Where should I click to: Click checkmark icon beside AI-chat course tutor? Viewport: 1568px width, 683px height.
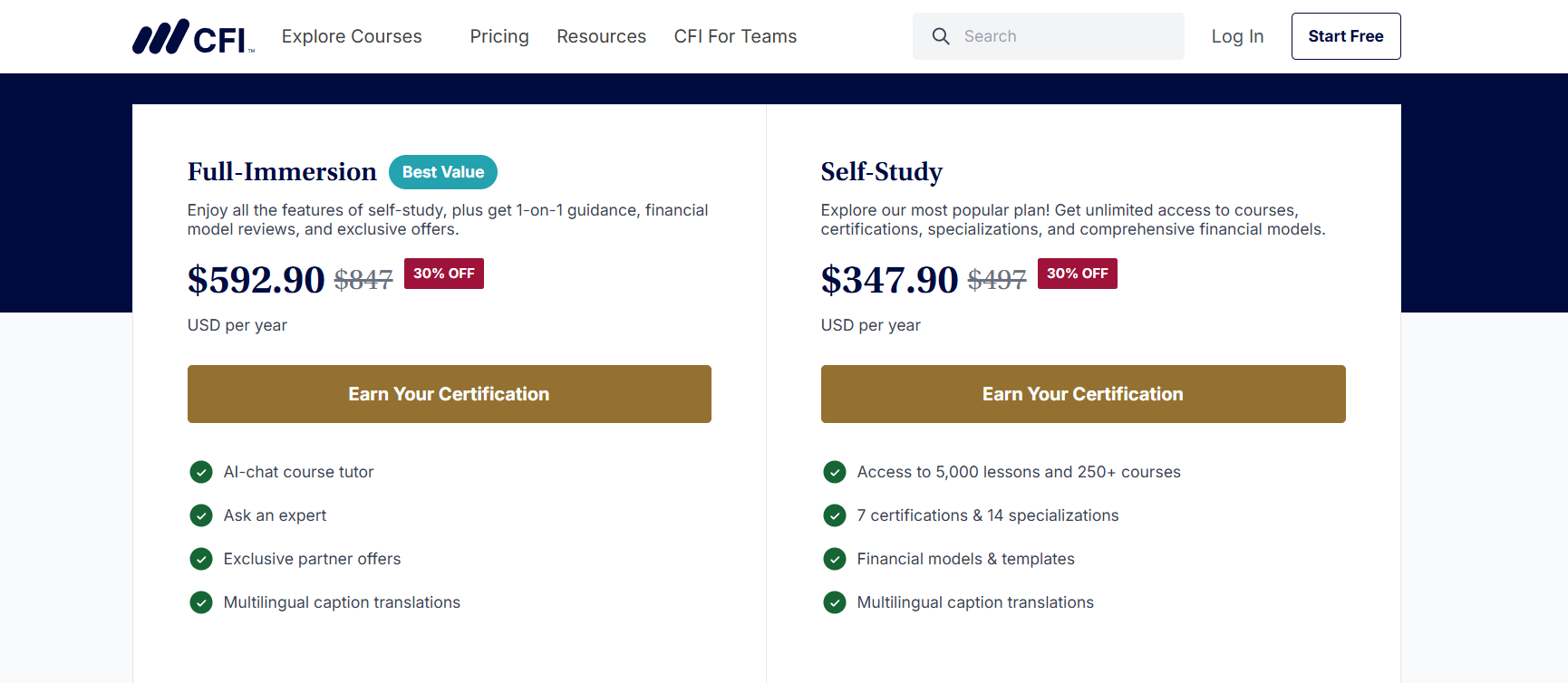(201, 472)
